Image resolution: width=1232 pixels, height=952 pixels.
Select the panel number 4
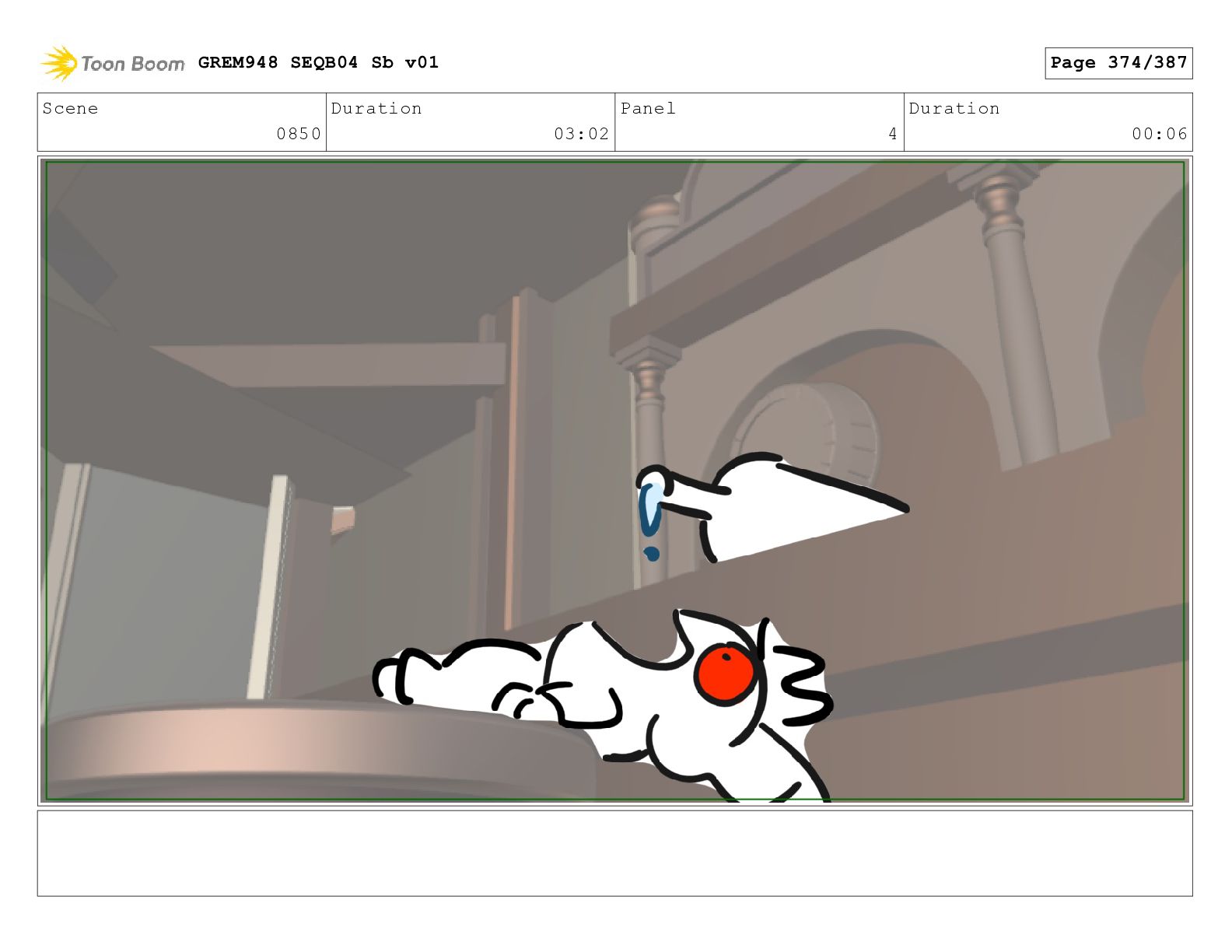[x=893, y=134]
